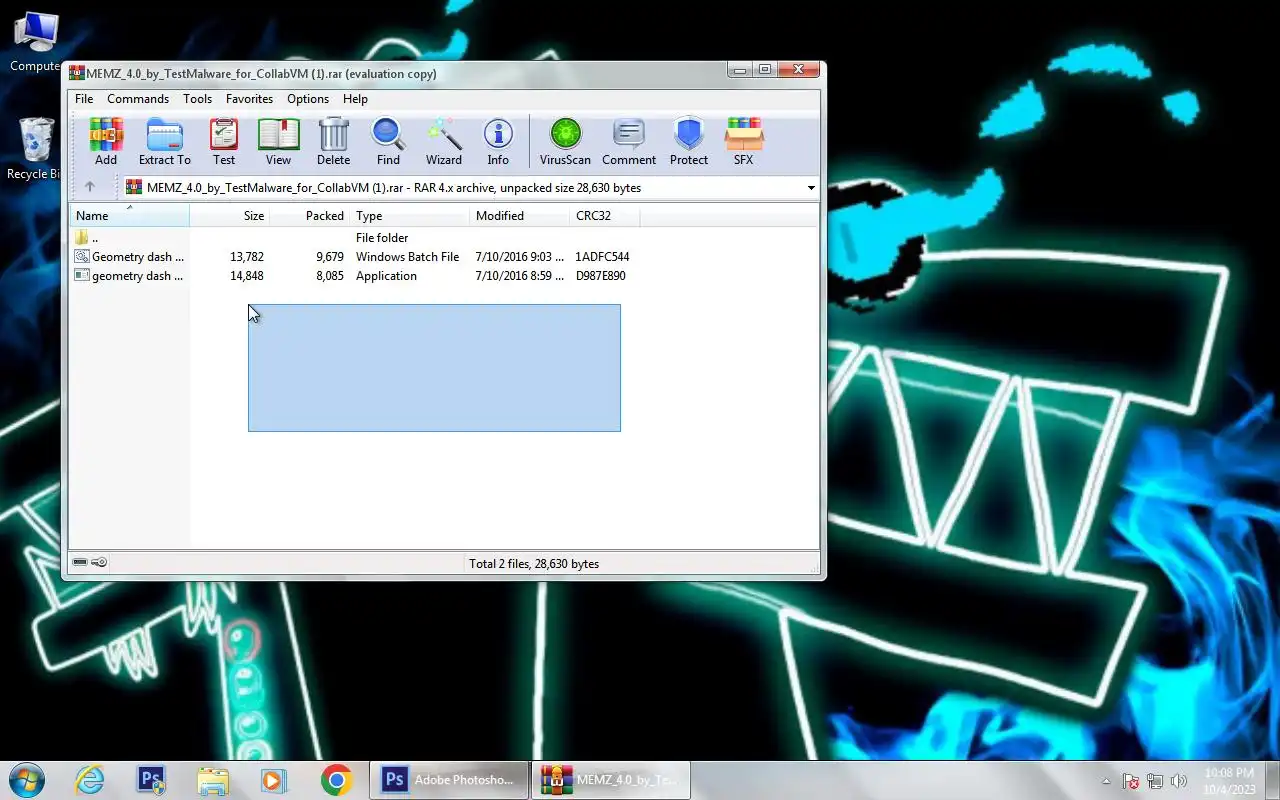1280x800 pixels.
Task: Open the Windows Start button
Action: [26, 780]
